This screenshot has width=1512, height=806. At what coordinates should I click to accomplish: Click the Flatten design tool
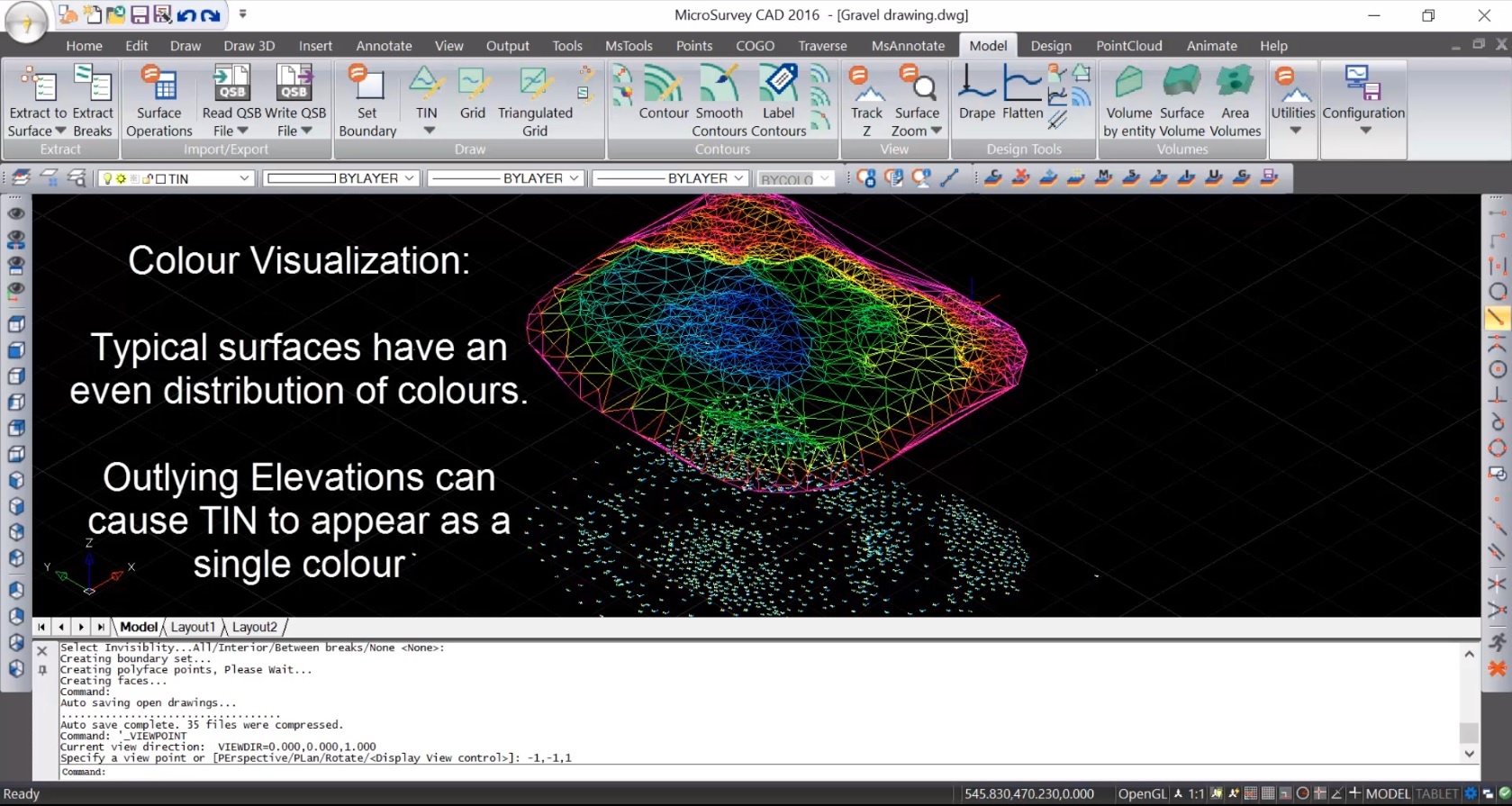point(1023,92)
